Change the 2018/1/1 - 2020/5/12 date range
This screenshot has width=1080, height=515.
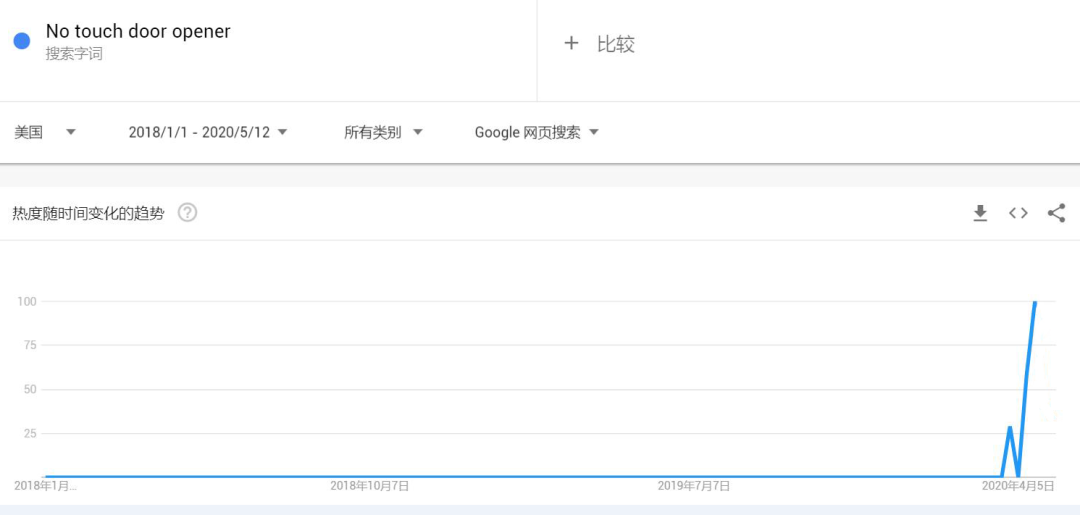(207, 132)
